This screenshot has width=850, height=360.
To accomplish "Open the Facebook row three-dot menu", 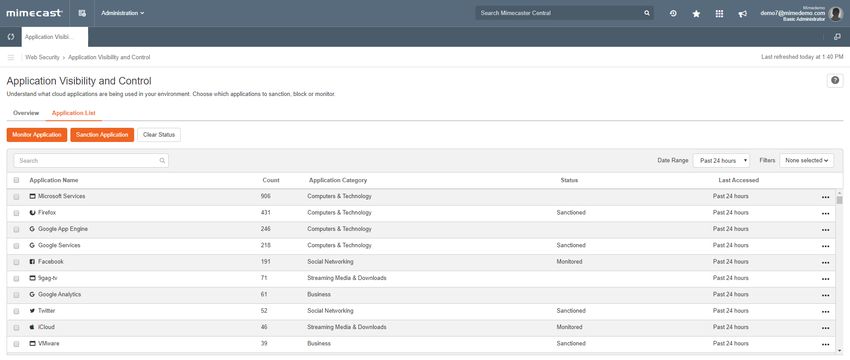I will [825, 262].
